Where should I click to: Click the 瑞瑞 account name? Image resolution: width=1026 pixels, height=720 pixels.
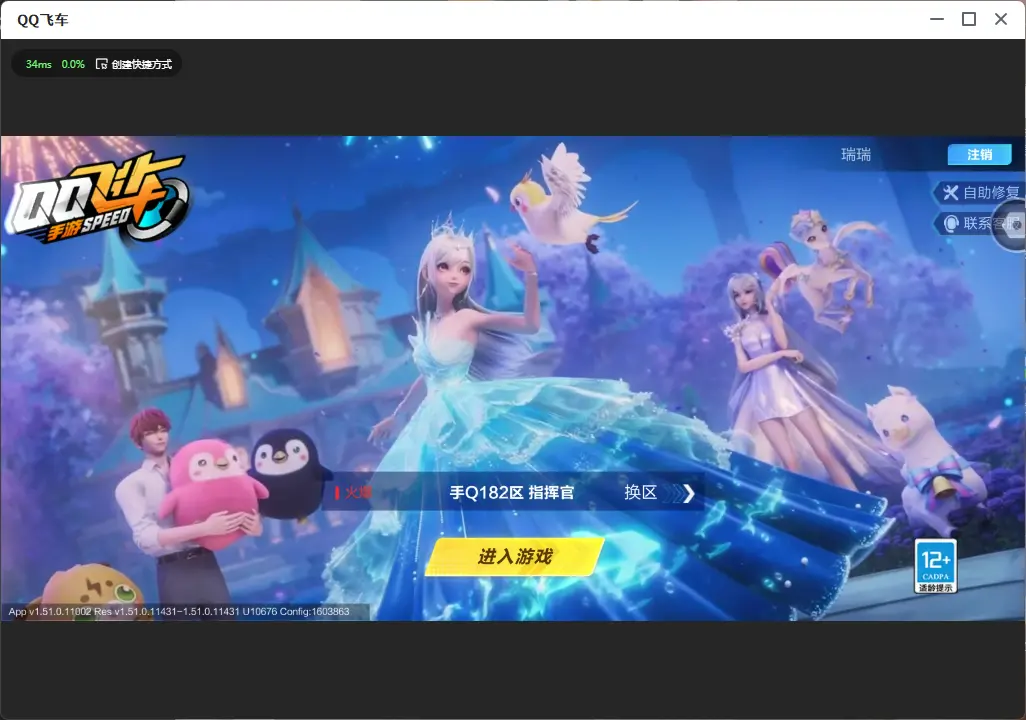pos(856,154)
